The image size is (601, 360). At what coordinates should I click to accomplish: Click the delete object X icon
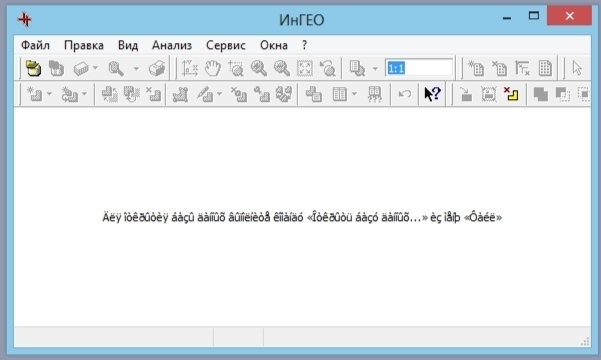click(x=153, y=94)
